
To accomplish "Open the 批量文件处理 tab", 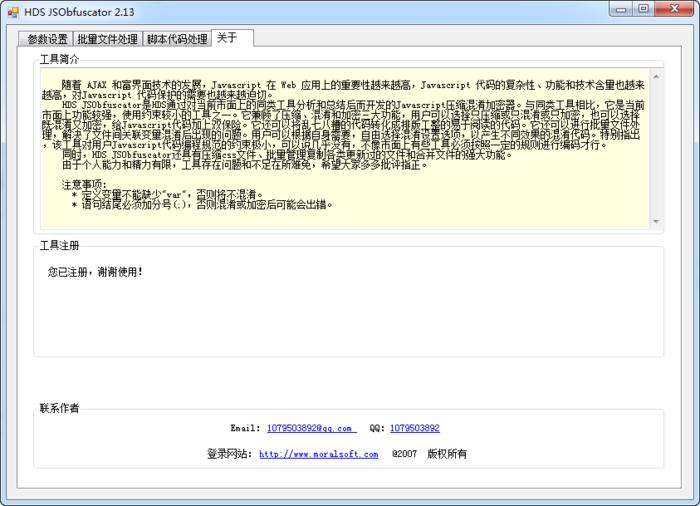I will pos(108,39).
